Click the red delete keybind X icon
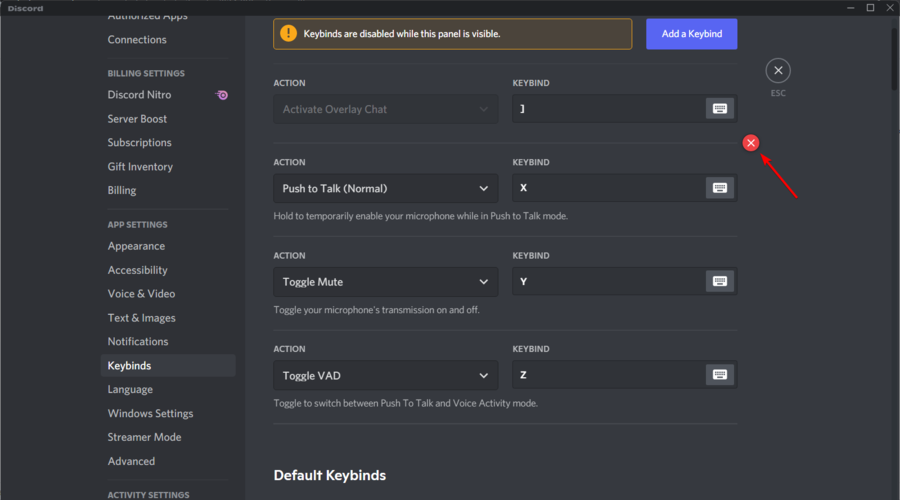Screen dimensions: 900x500 [751, 143]
